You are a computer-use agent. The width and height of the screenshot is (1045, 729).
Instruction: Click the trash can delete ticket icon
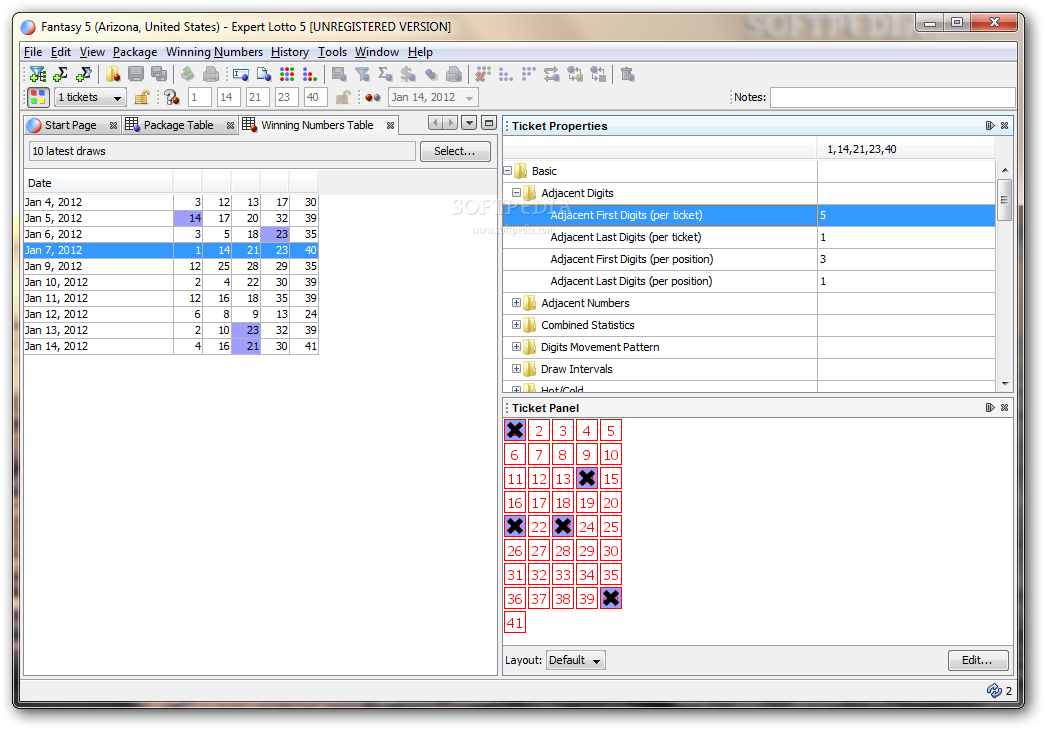pyautogui.click(x=627, y=74)
